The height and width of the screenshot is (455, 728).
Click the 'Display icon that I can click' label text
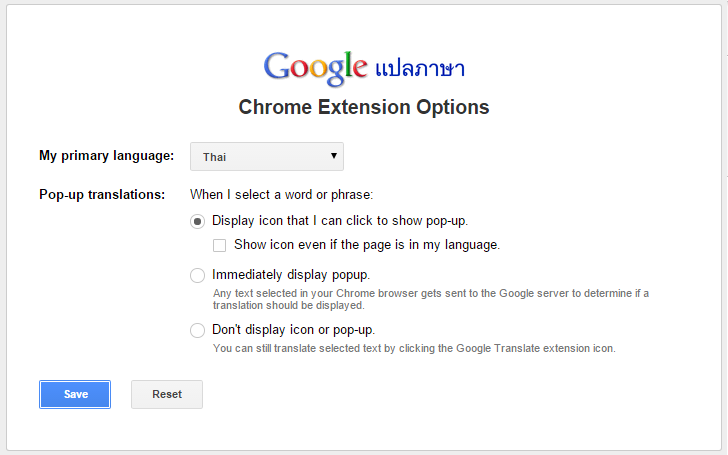[x=340, y=221]
